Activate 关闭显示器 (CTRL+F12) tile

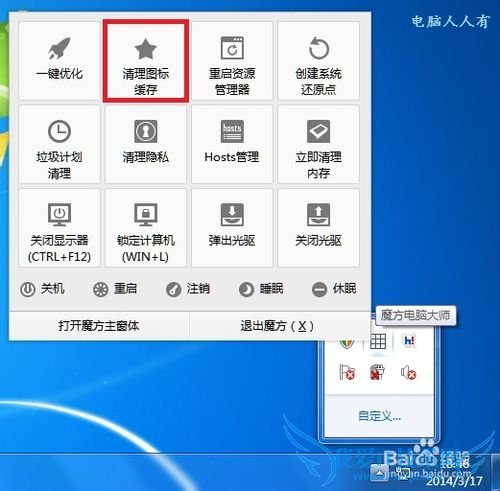[59, 228]
